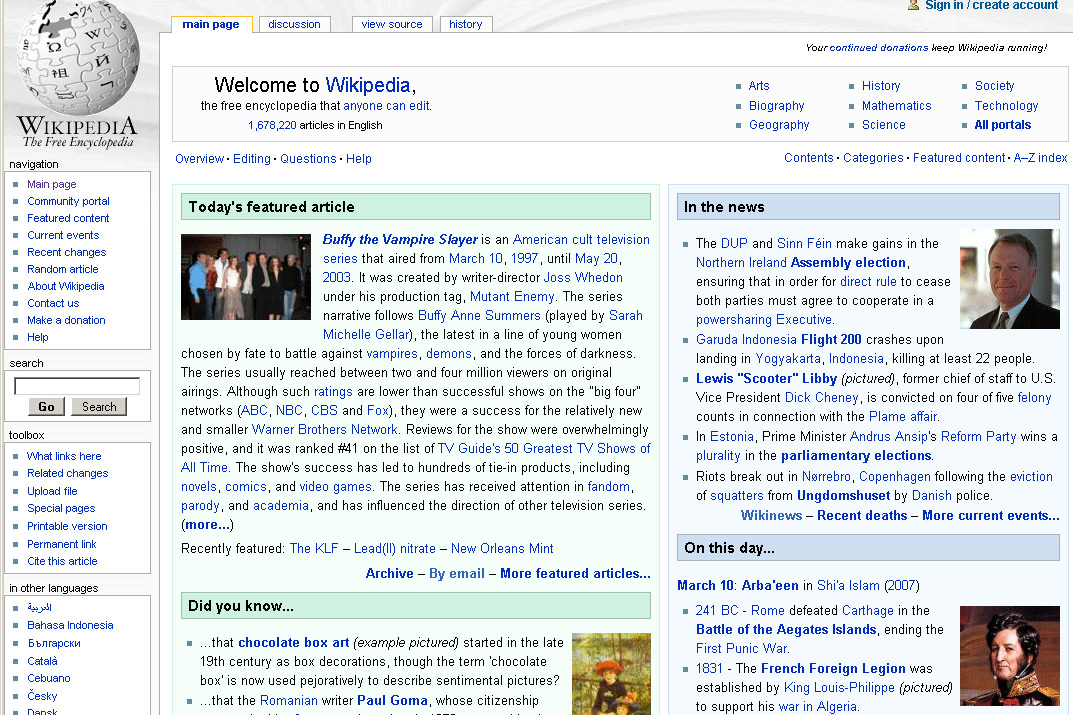Screen dimensions: 1073x715
Task: Open More featured articles
Action: [x=575, y=573]
